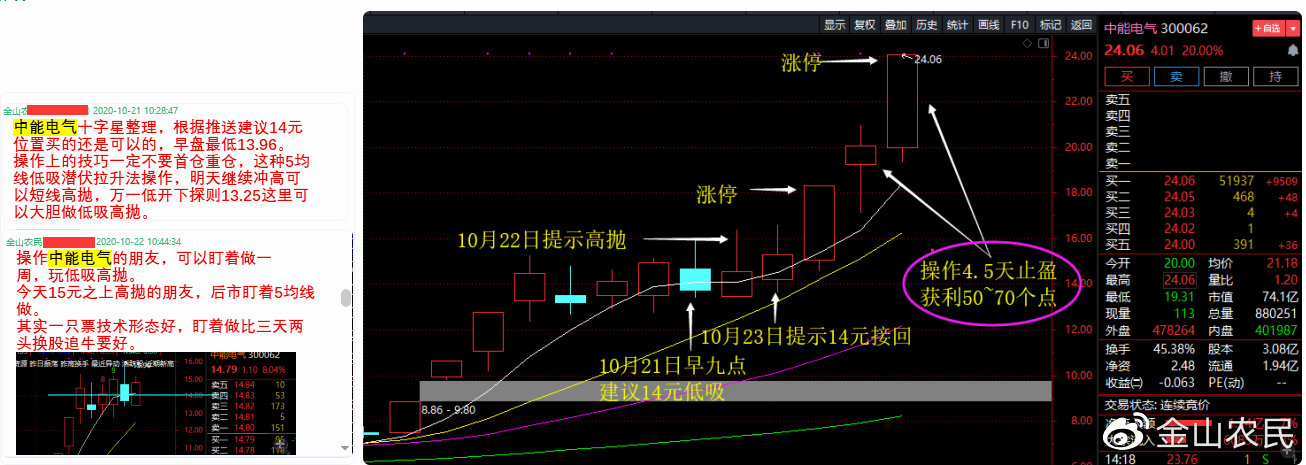The image size is (1306, 465).
Task: Open the embedded chart thumbnail in chat
Action: pyautogui.click(x=155, y=403)
